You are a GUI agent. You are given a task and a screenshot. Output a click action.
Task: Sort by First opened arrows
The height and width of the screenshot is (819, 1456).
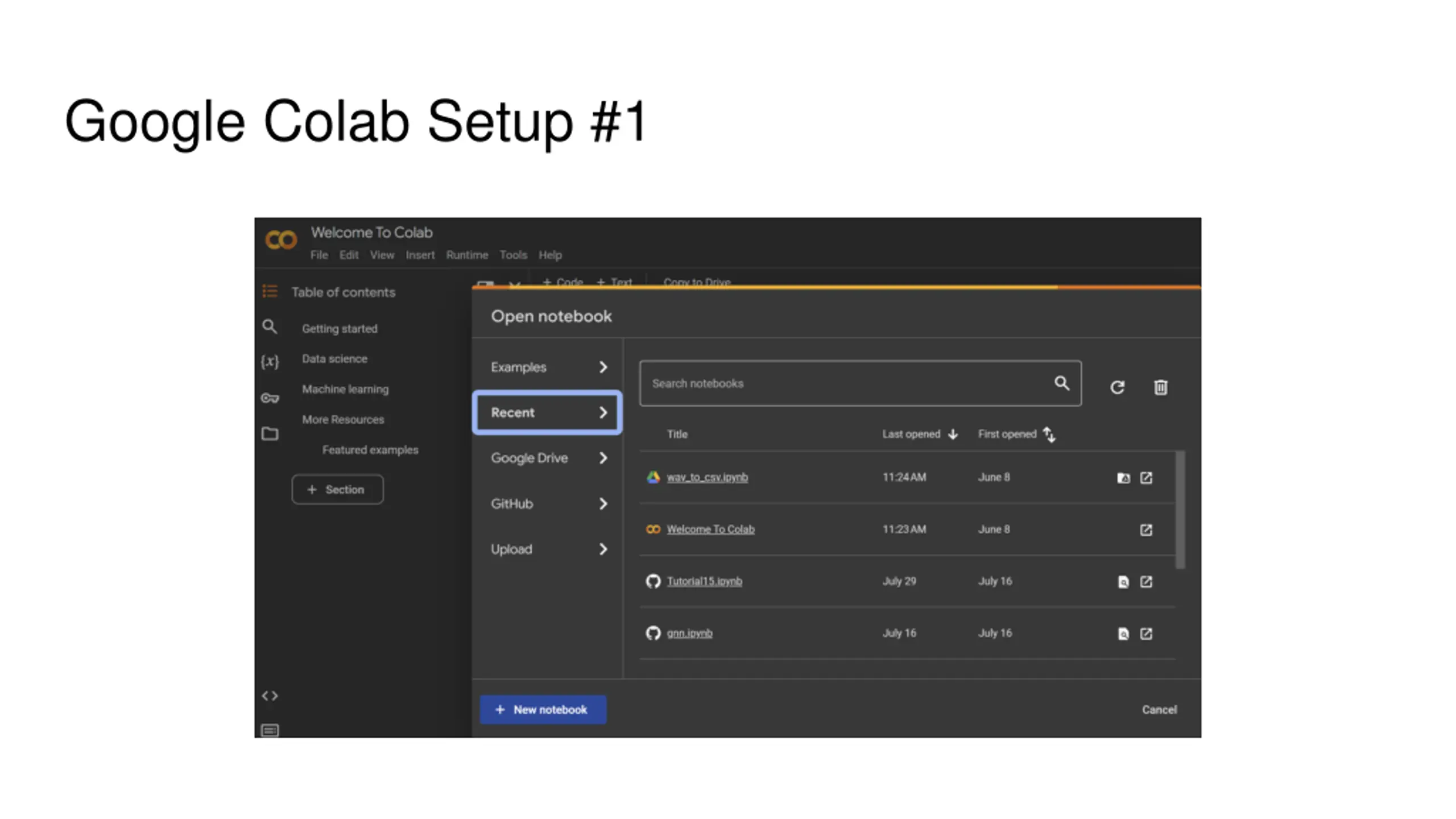tap(1049, 435)
